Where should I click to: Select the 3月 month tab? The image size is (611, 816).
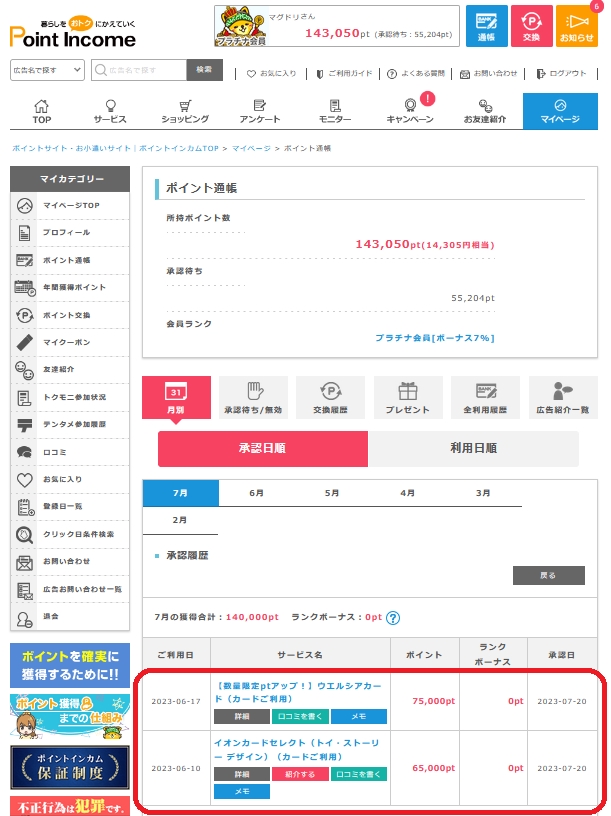click(483, 493)
